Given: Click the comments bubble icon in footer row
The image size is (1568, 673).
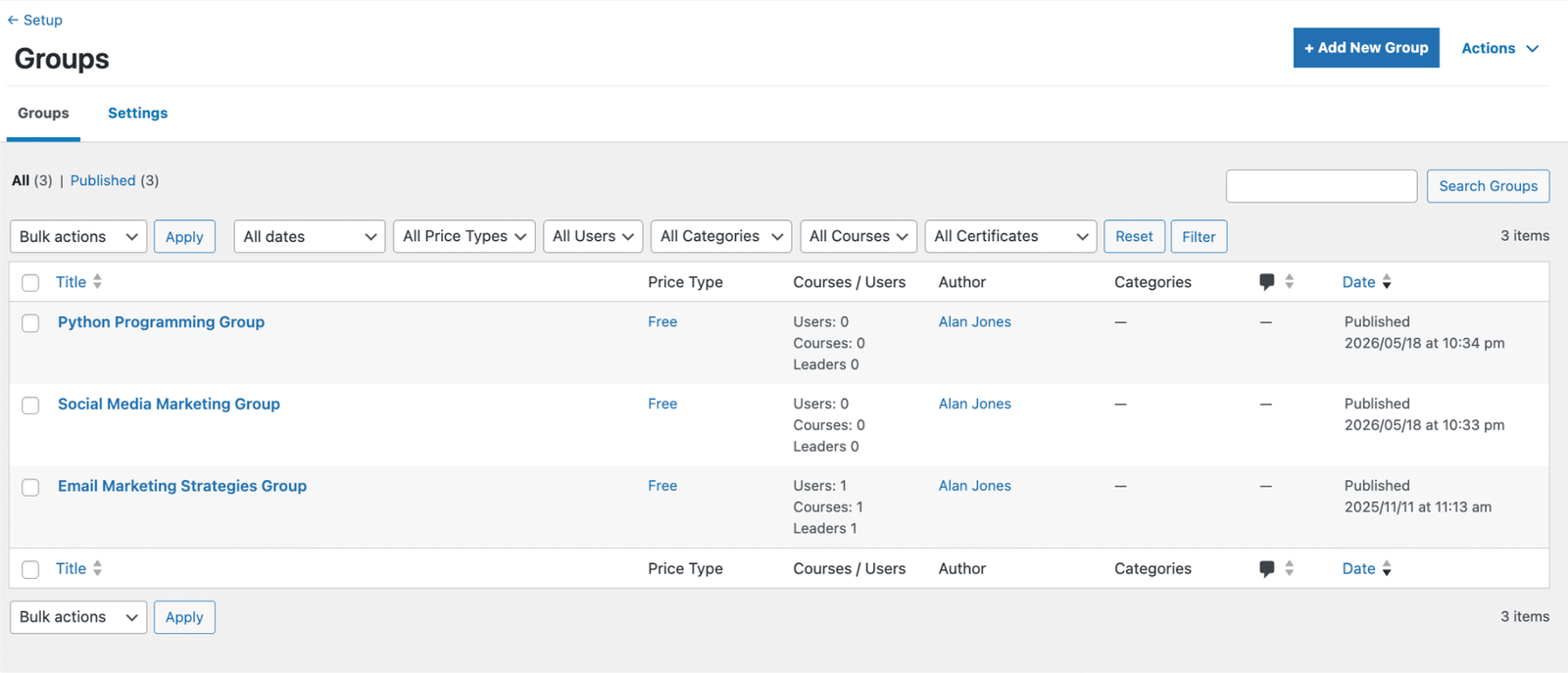Looking at the screenshot, I should (x=1267, y=569).
